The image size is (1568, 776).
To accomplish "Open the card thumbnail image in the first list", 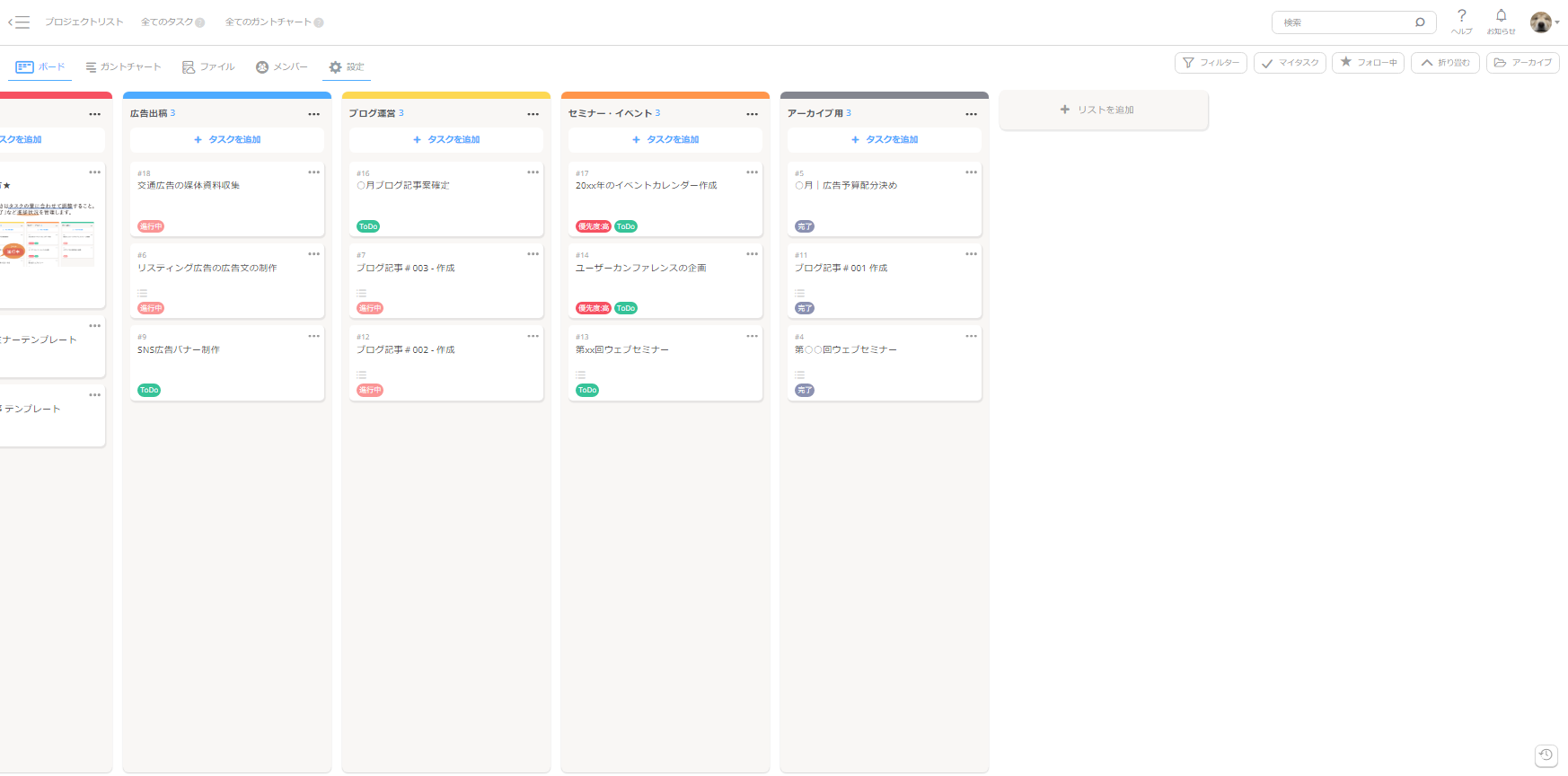I will (x=47, y=243).
